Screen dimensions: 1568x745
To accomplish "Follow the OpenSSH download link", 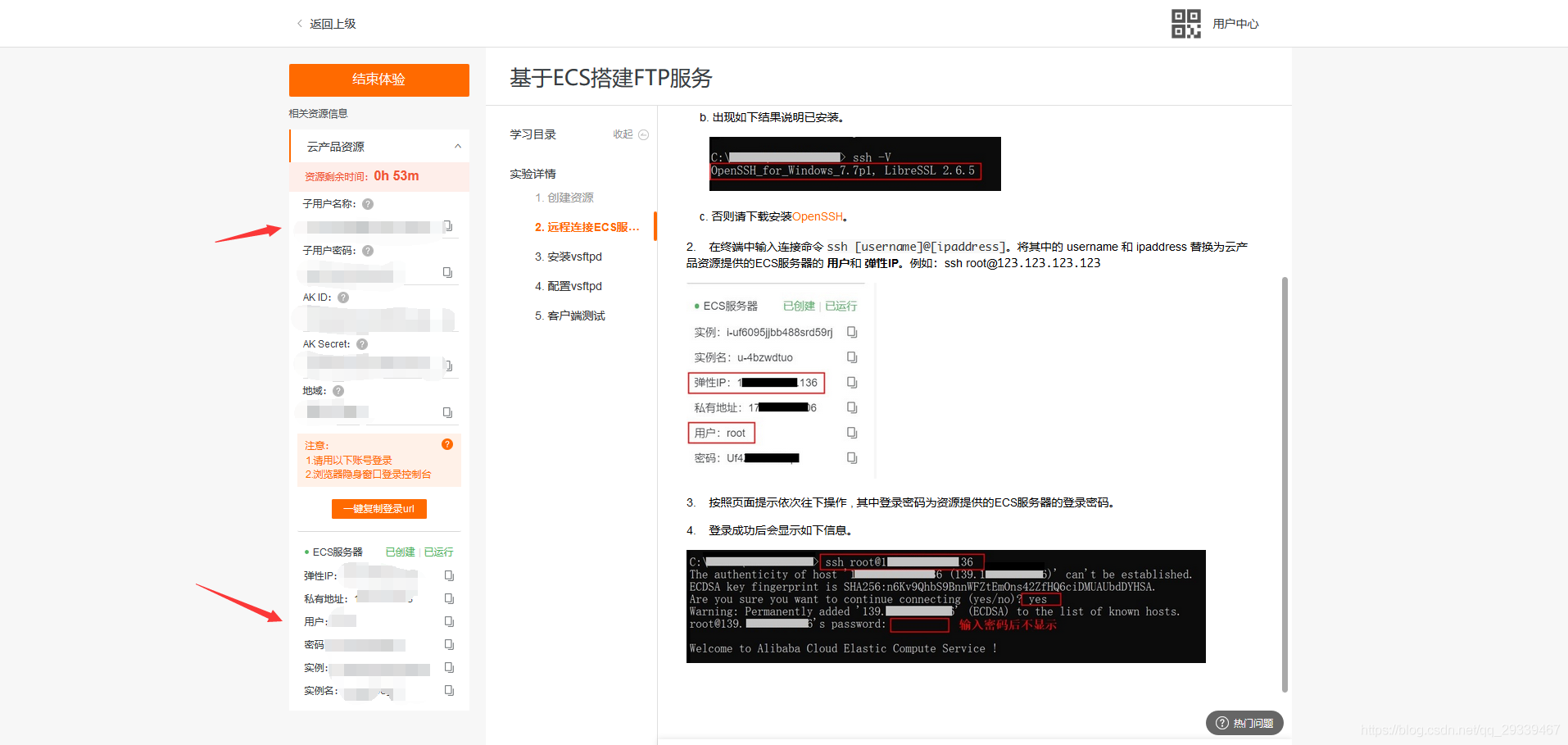I will point(818,216).
